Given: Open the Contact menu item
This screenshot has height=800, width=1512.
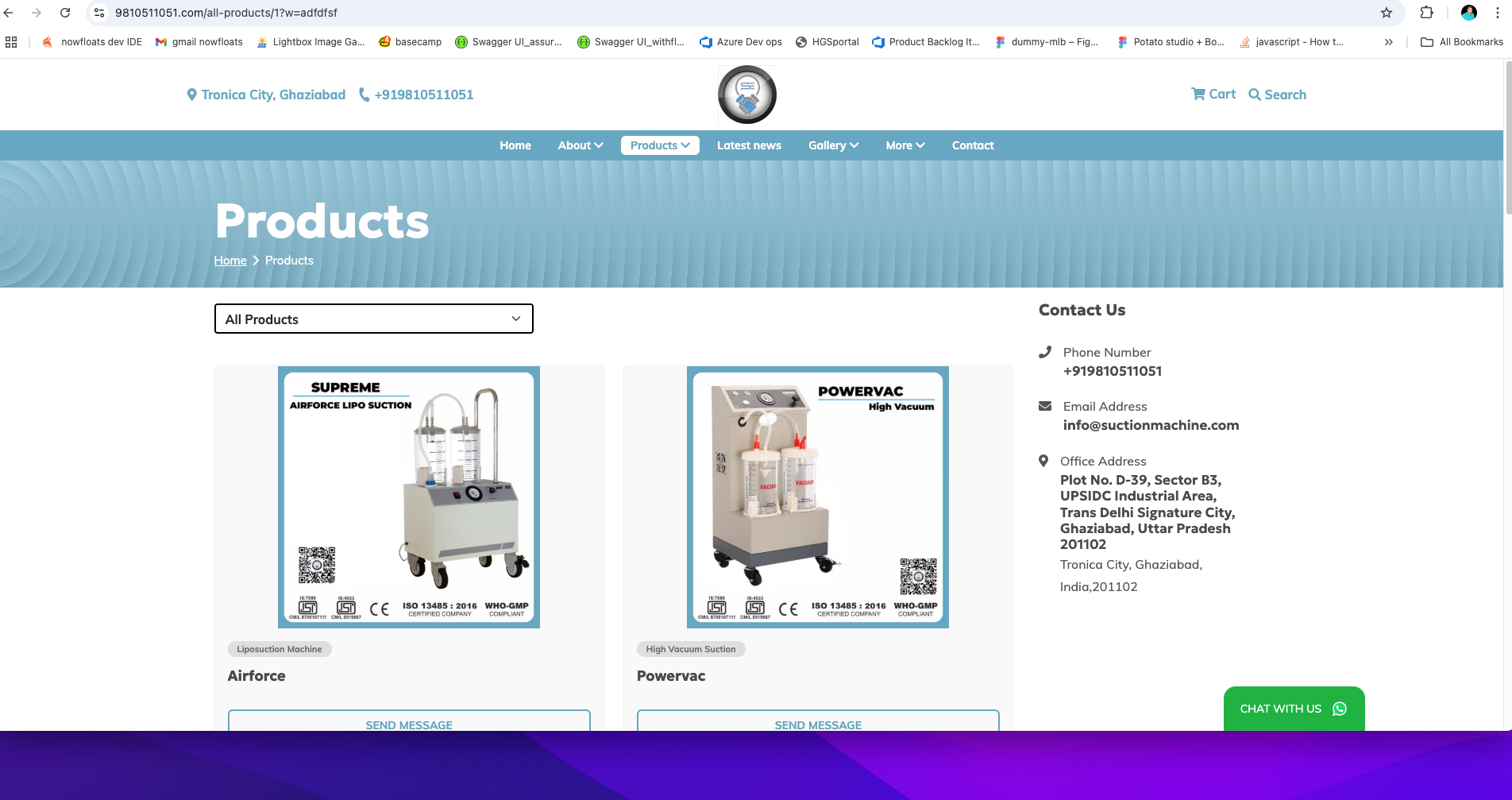Looking at the screenshot, I should [x=973, y=145].
